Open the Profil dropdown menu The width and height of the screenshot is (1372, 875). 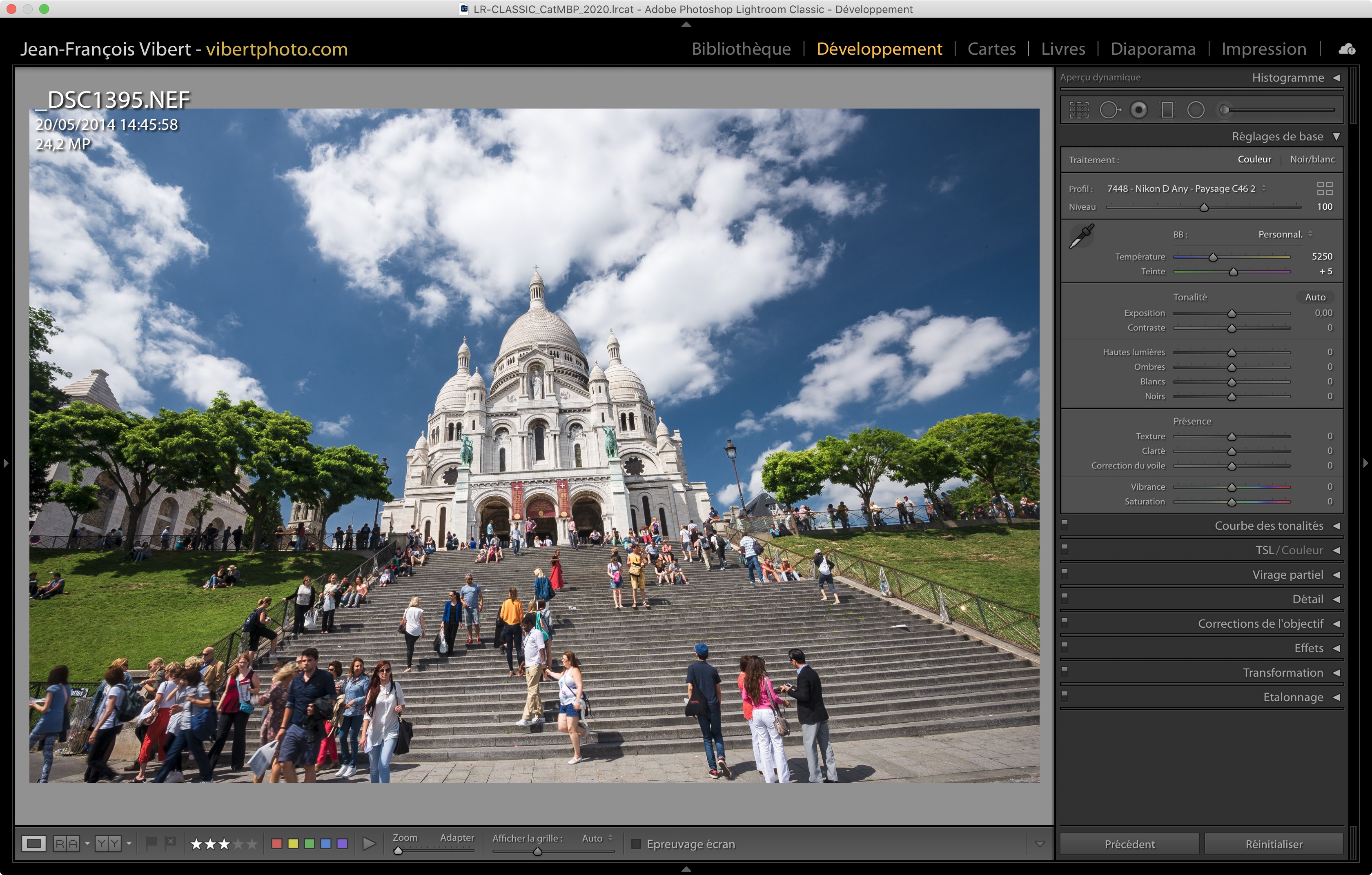pos(1185,189)
